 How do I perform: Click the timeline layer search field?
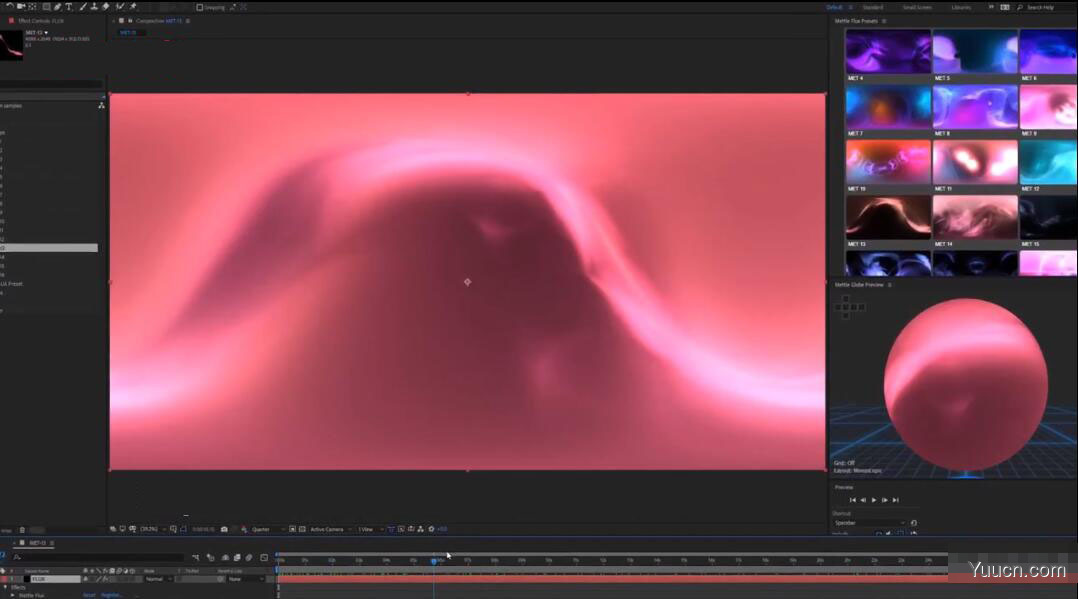(x=96, y=557)
